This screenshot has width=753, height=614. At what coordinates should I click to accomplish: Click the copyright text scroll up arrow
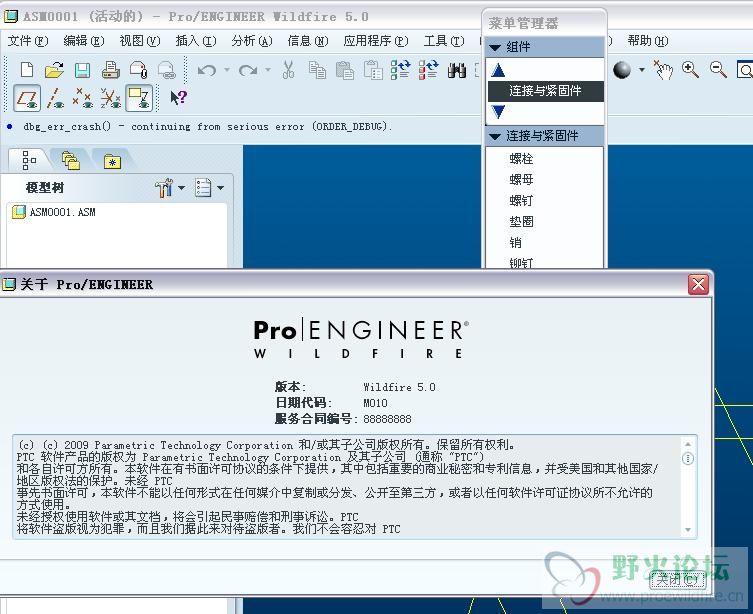(688, 444)
